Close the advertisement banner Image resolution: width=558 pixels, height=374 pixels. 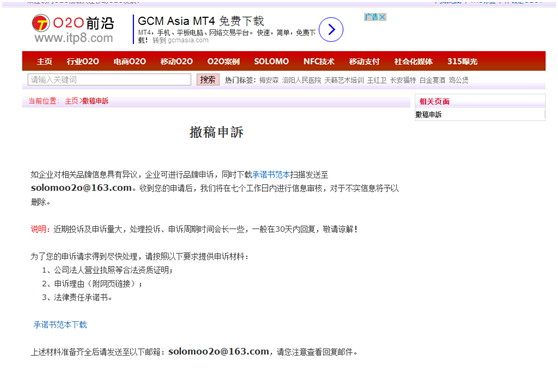click(x=383, y=17)
